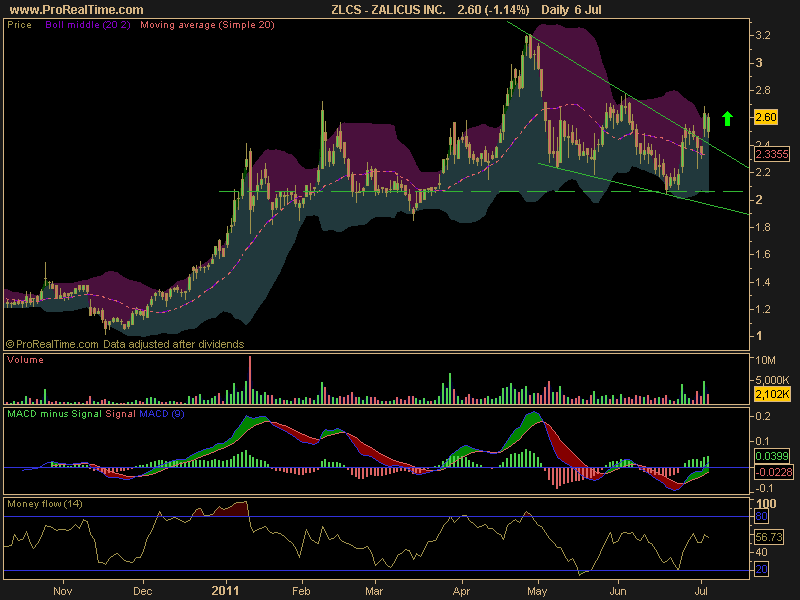800x600 pixels.
Task: Click the 10M volume axis label
Action: (x=765, y=361)
